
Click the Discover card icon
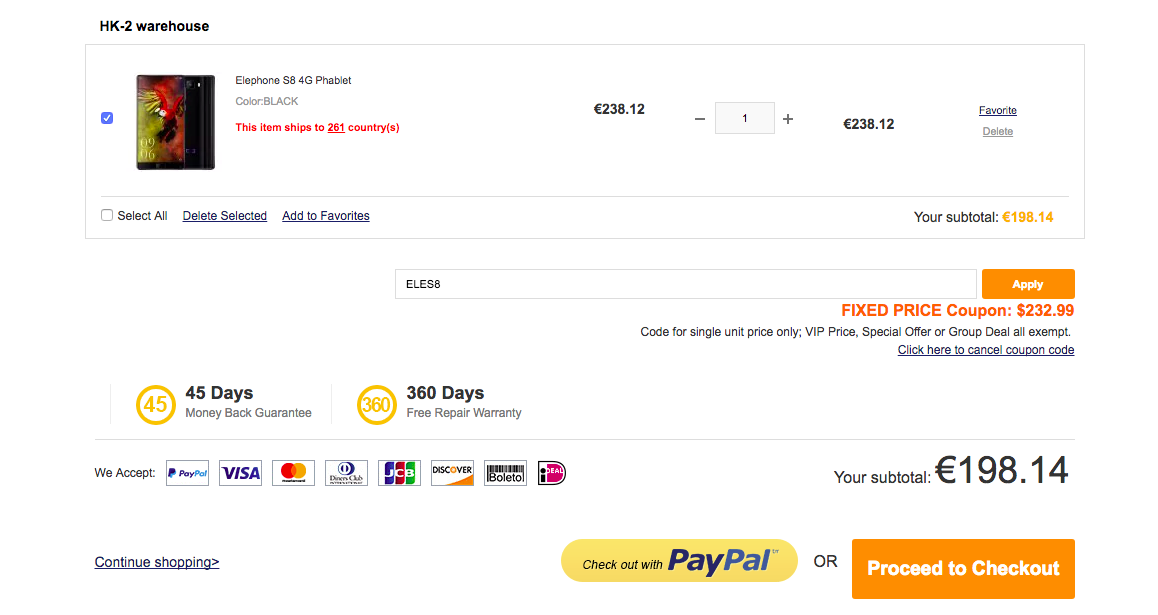click(x=452, y=473)
